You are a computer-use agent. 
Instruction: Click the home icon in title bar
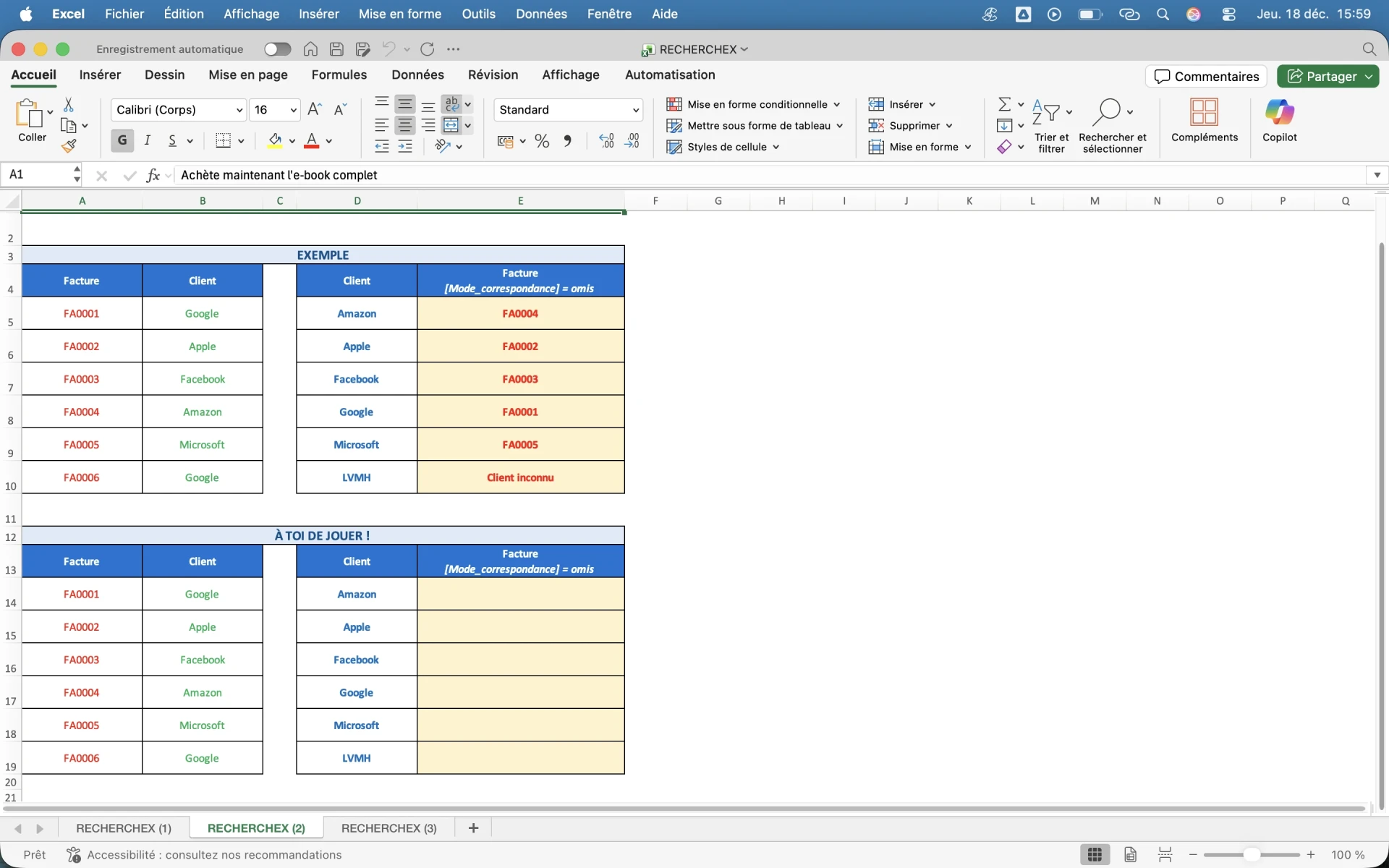click(310, 49)
